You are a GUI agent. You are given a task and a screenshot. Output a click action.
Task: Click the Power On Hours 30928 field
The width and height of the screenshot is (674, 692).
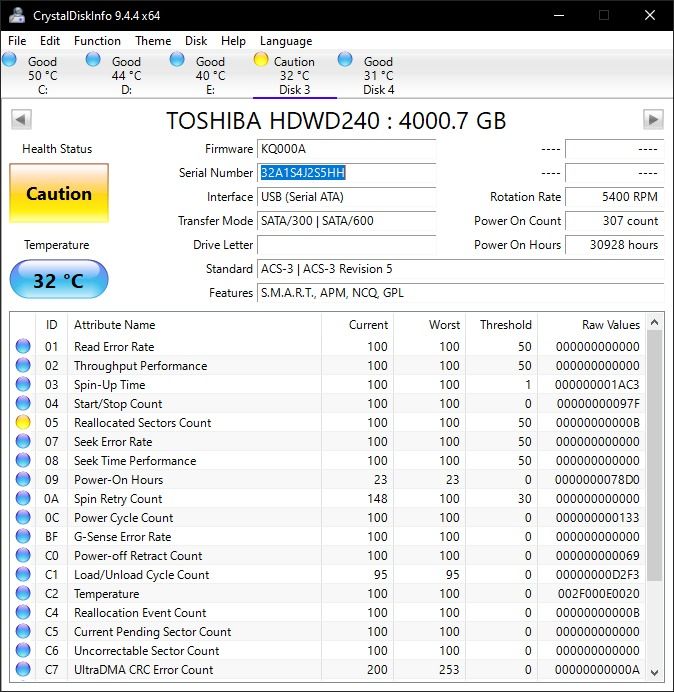click(x=614, y=244)
